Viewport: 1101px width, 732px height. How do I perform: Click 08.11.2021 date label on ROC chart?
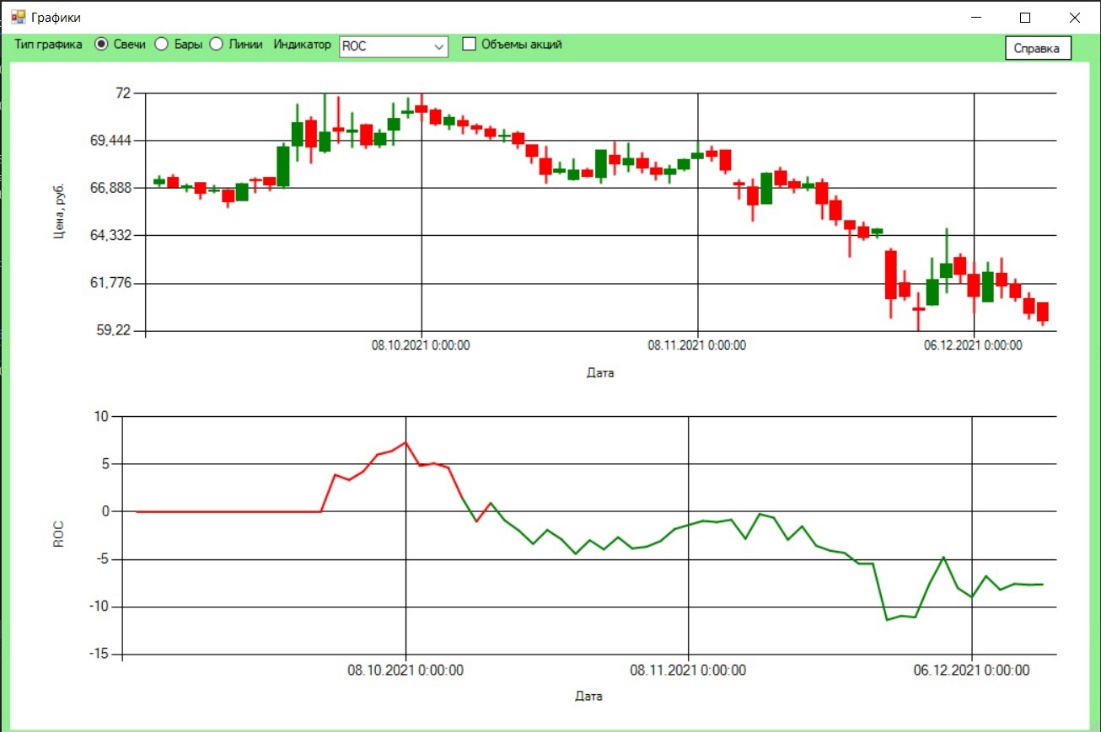pos(688,670)
